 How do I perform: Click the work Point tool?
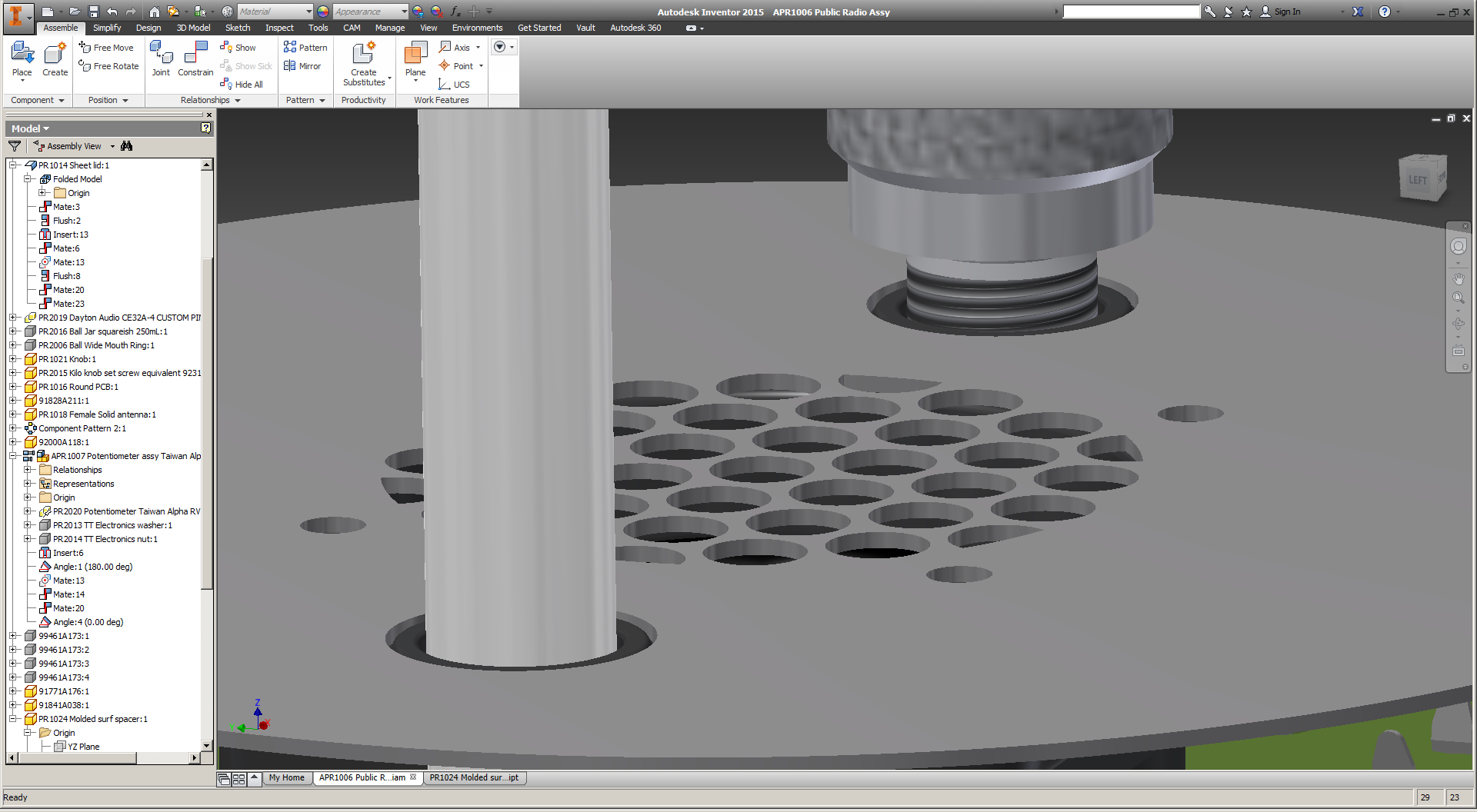click(x=456, y=66)
